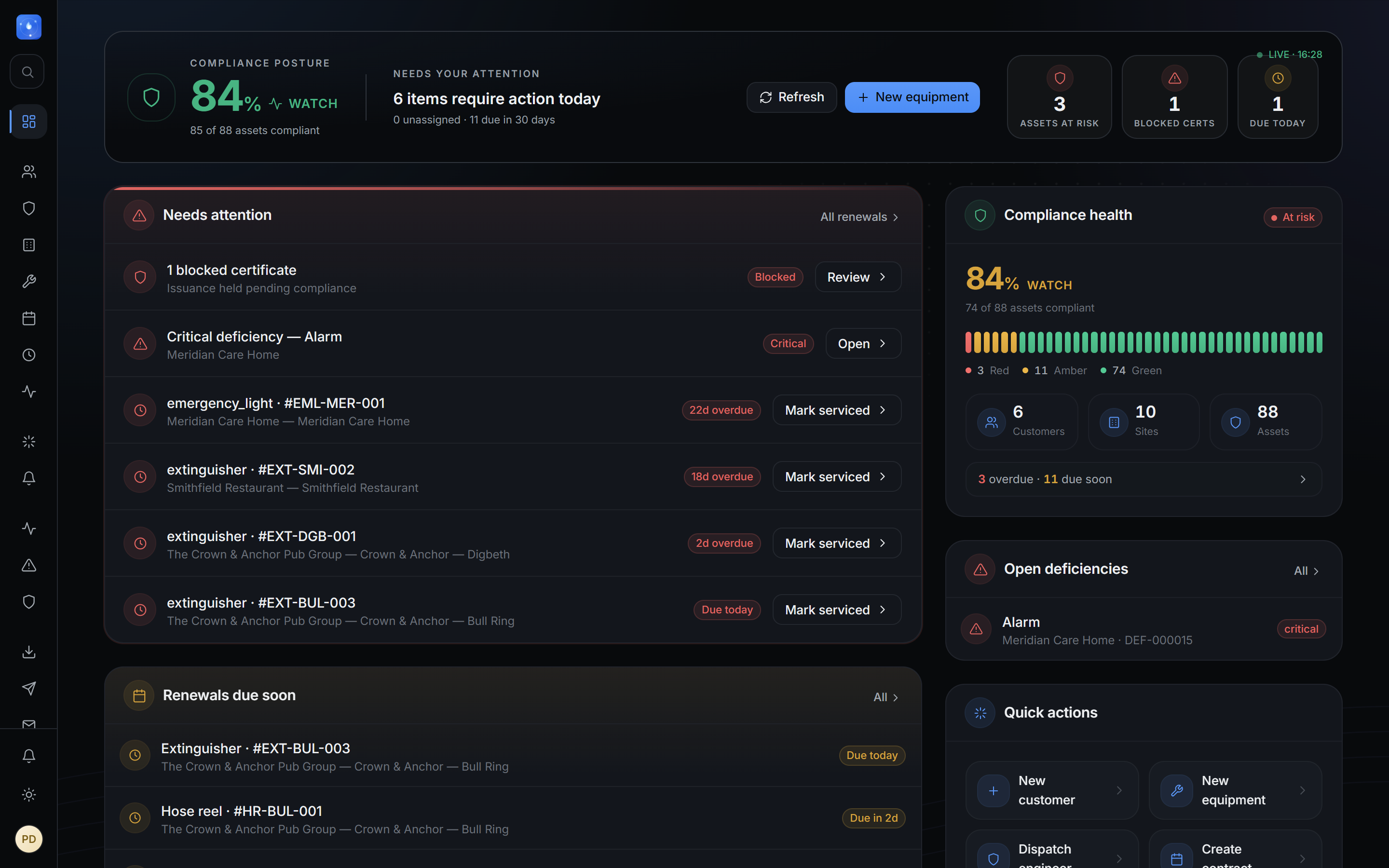Mark extinguisher #EXT-DGB-001 as serviced
This screenshot has width=1389, height=868.
pos(837,543)
